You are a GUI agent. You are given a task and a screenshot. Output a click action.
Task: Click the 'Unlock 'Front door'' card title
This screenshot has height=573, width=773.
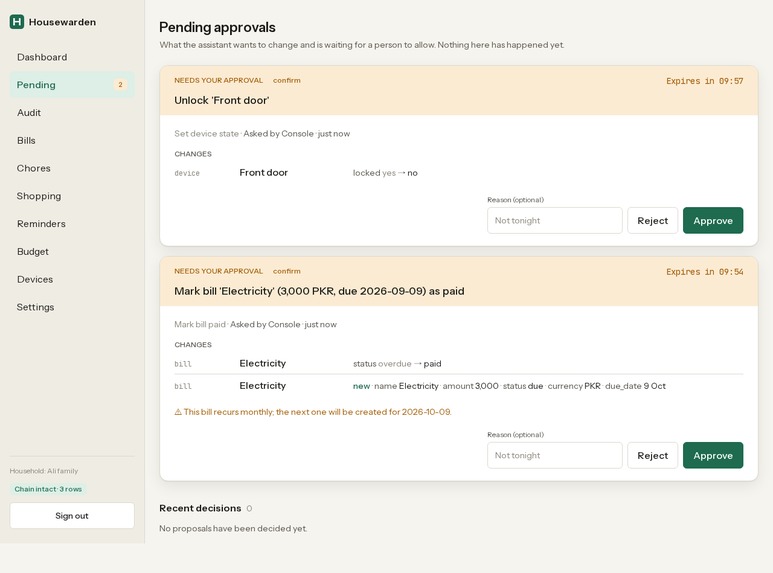(x=221, y=101)
